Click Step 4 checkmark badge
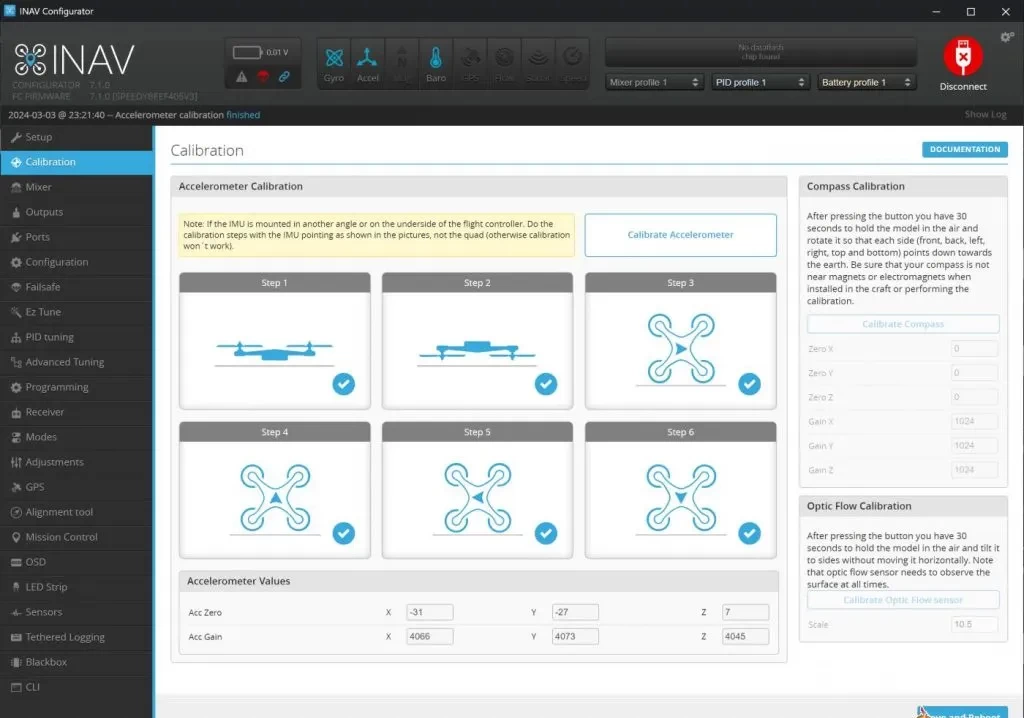Viewport: 1024px width, 718px height. (344, 533)
